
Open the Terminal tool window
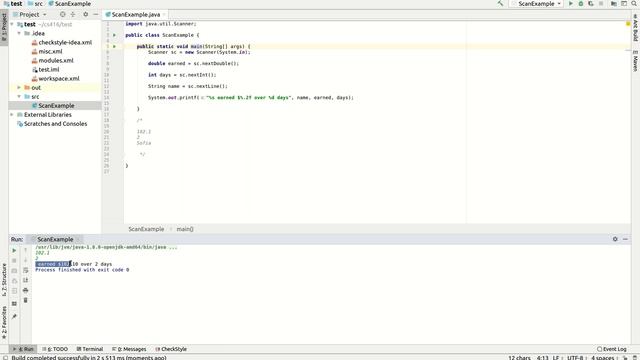pyautogui.click(x=90, y=349)
